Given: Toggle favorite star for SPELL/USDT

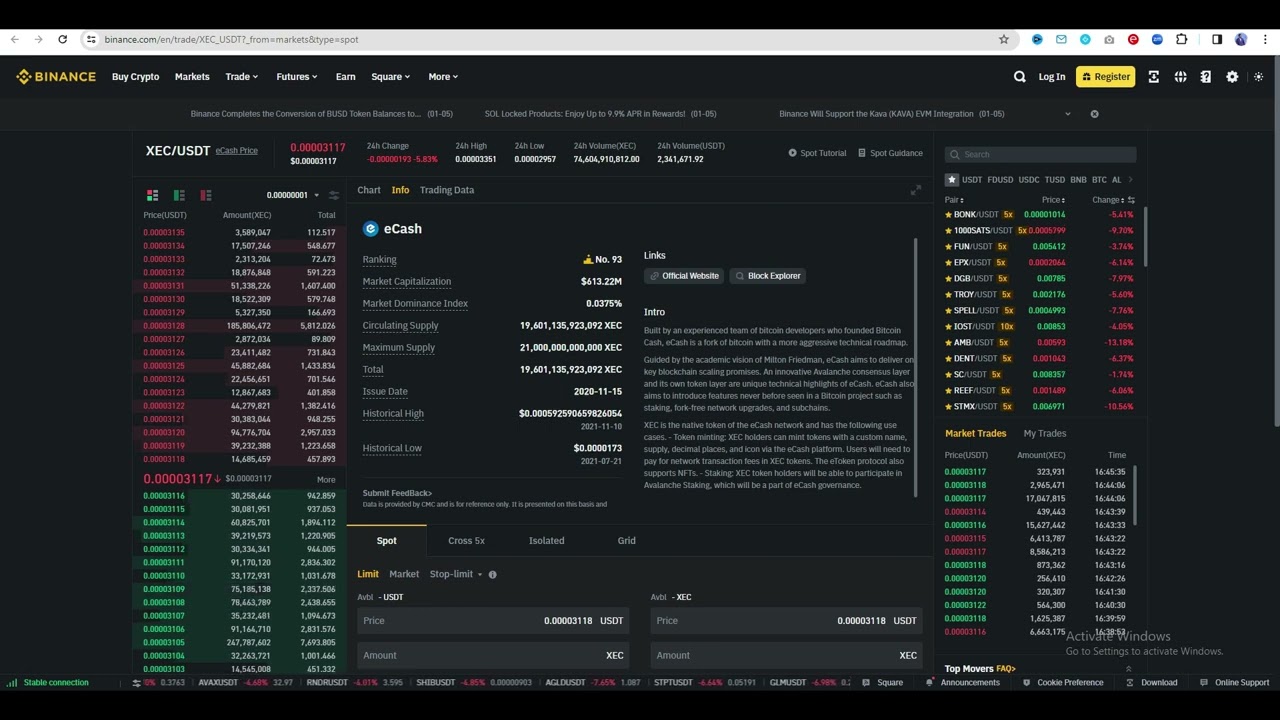Looking at the screenshot, I should tap(948, 311).
